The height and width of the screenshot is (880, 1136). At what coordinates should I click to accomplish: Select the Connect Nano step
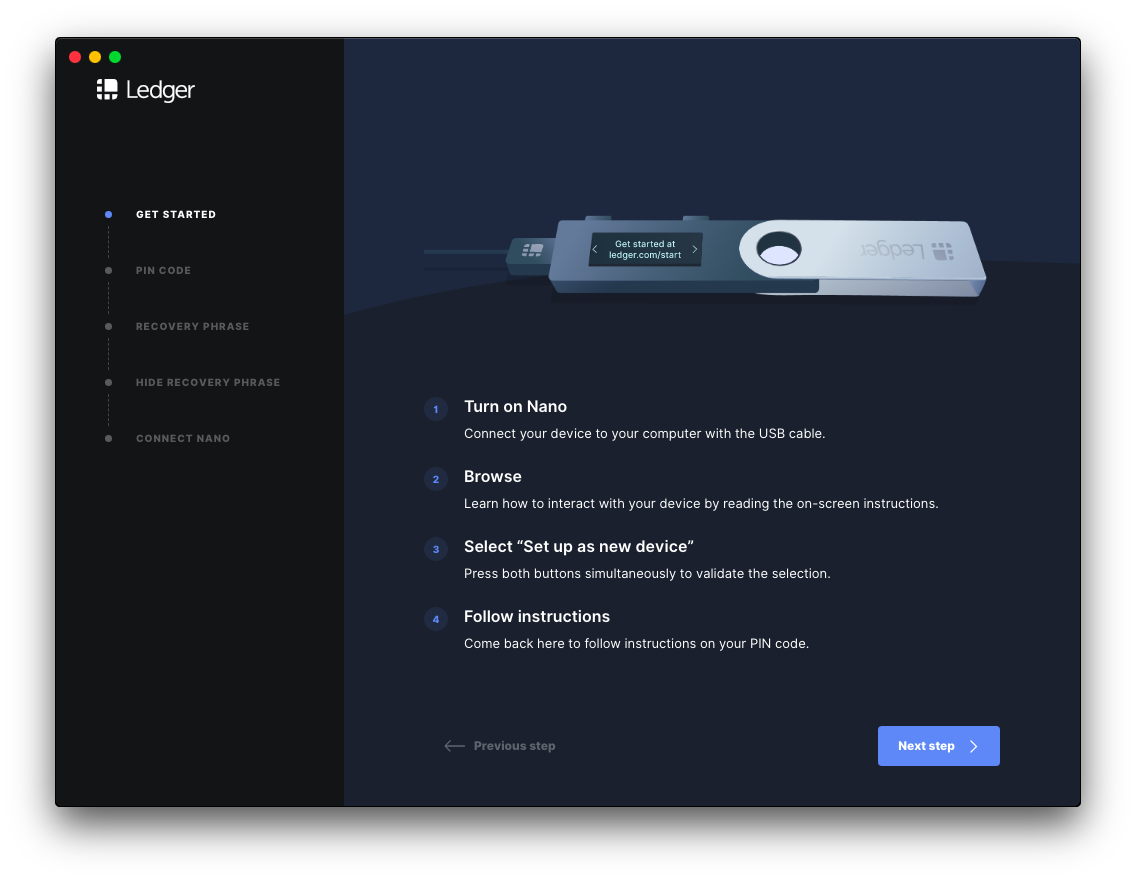pos(183,438)
